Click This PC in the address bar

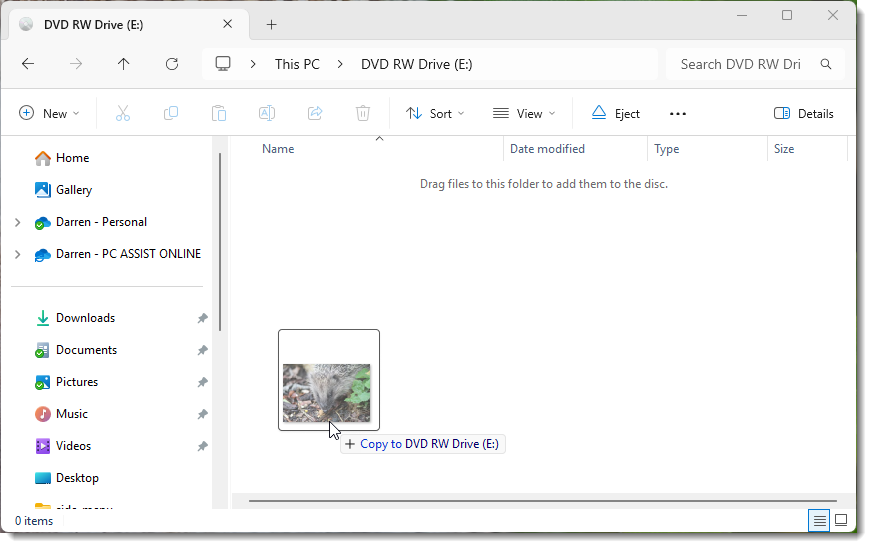pos(297,65)
